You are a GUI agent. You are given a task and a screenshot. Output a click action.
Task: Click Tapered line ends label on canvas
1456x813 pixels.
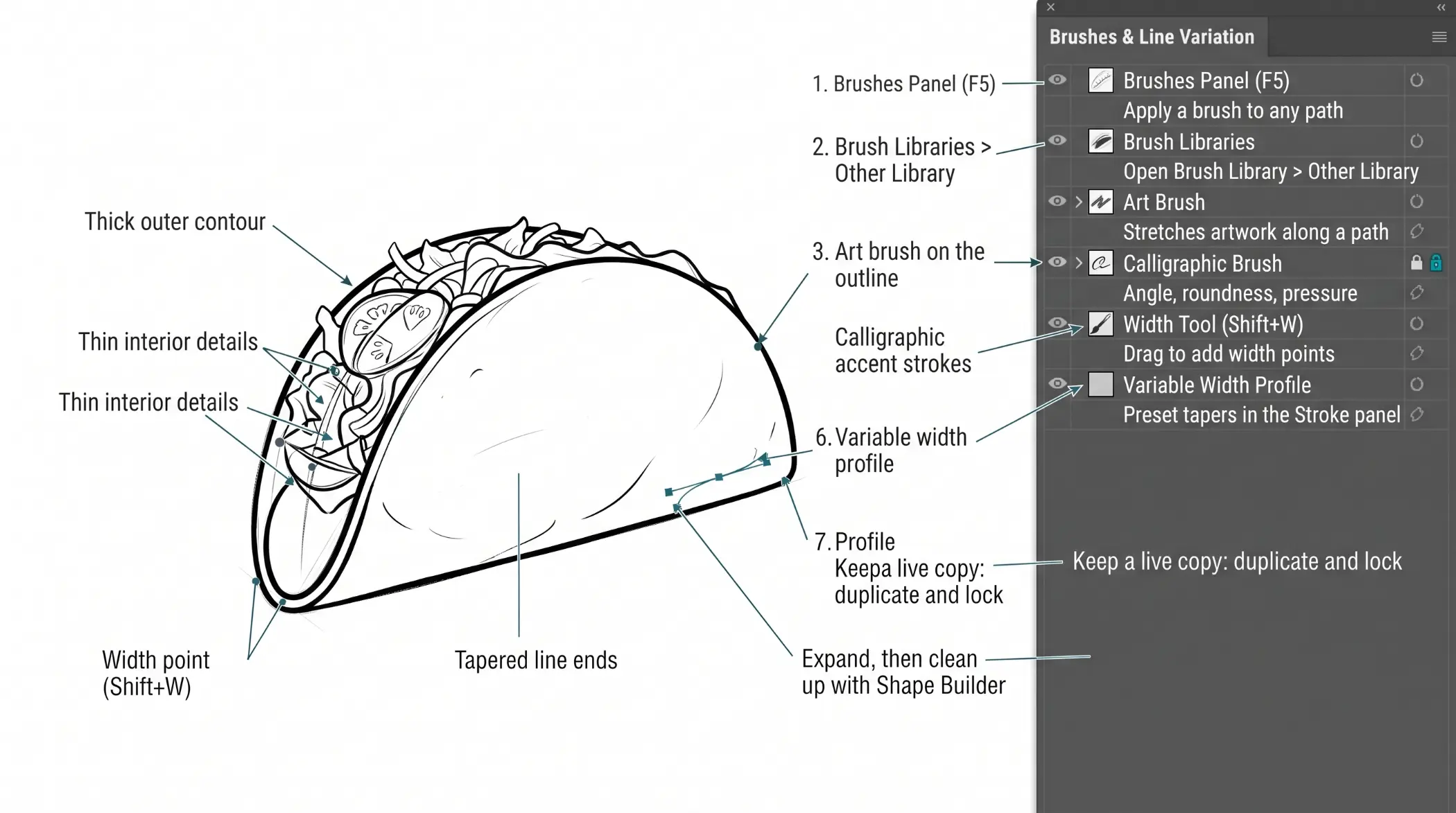click(x=535, y=661)
